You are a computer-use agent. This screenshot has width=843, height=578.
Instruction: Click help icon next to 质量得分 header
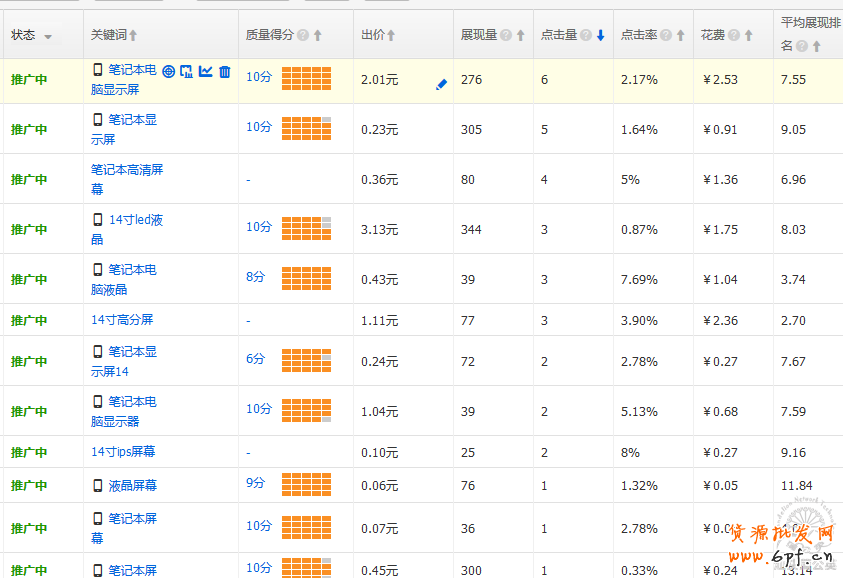point(303,35)
